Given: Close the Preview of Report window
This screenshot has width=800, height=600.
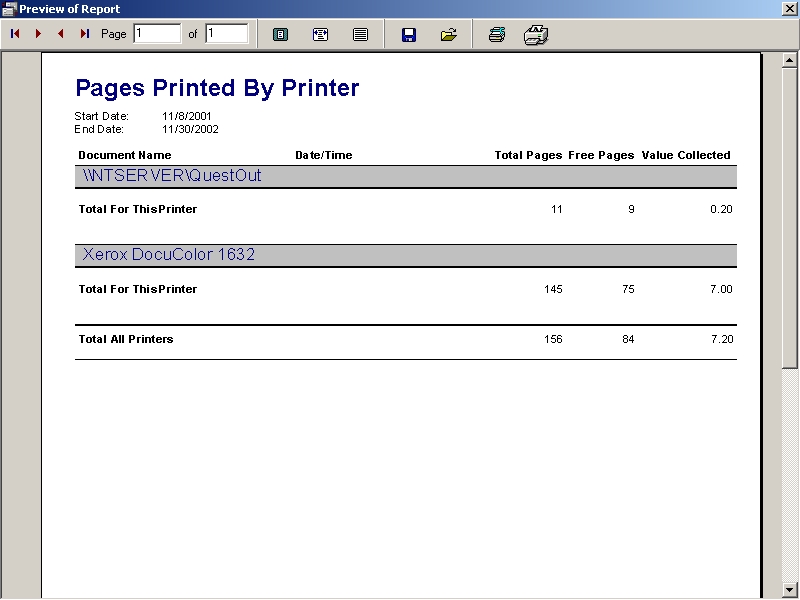Looking at the screenshot, I should pyautogui.click(x=790, y=9).
